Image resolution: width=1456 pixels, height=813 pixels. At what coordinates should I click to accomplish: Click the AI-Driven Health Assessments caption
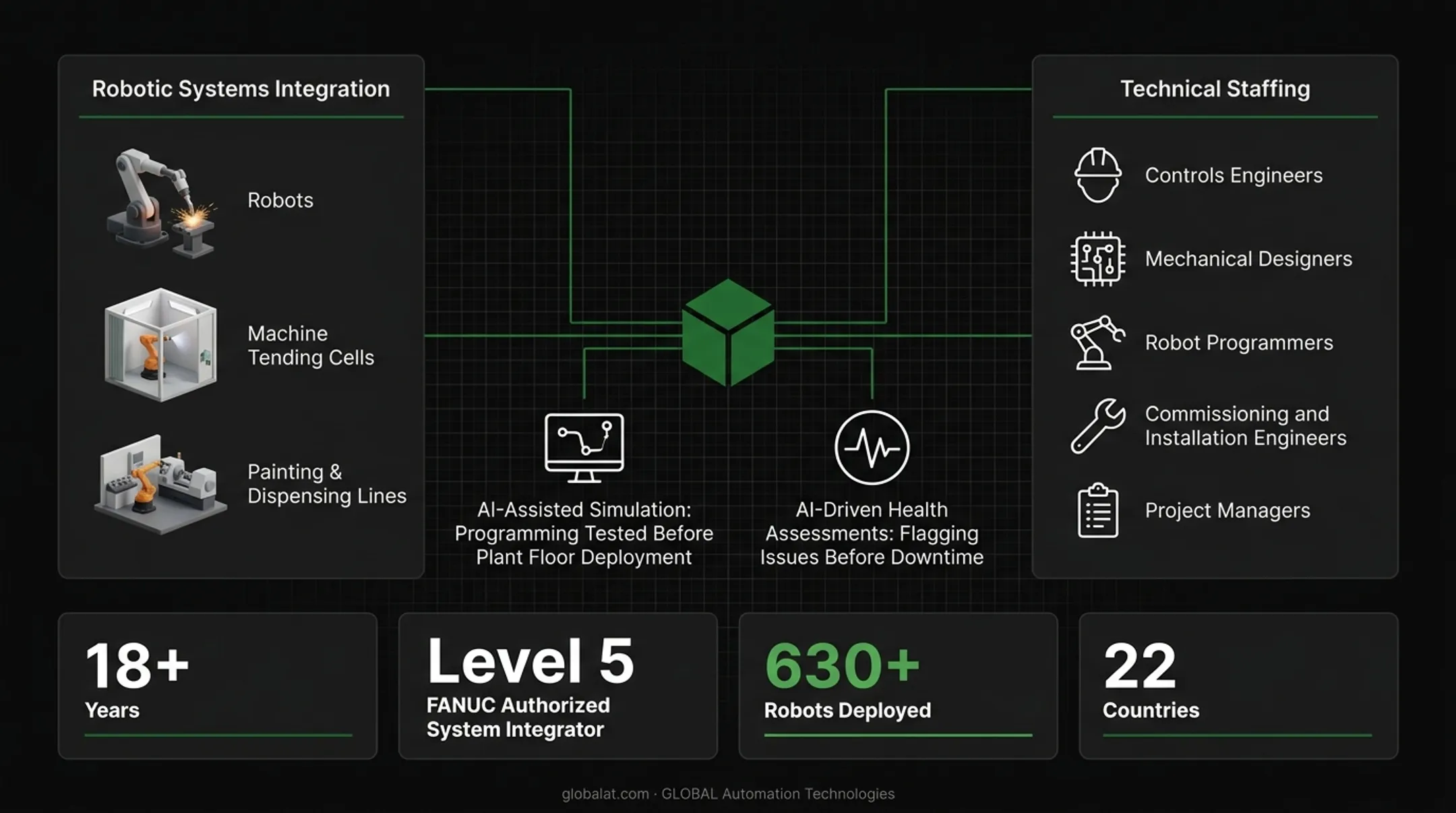pyautogui.click(x=872, y=533)
